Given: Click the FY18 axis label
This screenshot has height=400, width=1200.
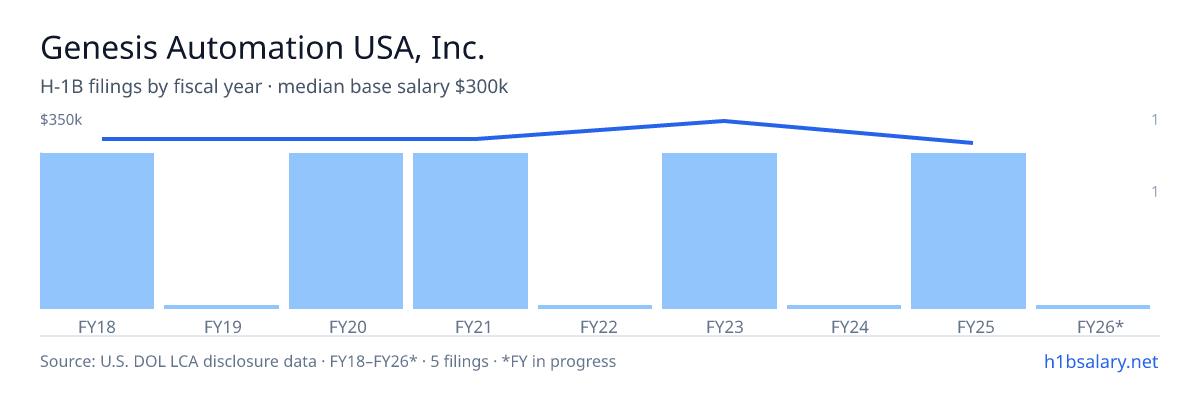Looking at the screenshot, I should 97,326.
